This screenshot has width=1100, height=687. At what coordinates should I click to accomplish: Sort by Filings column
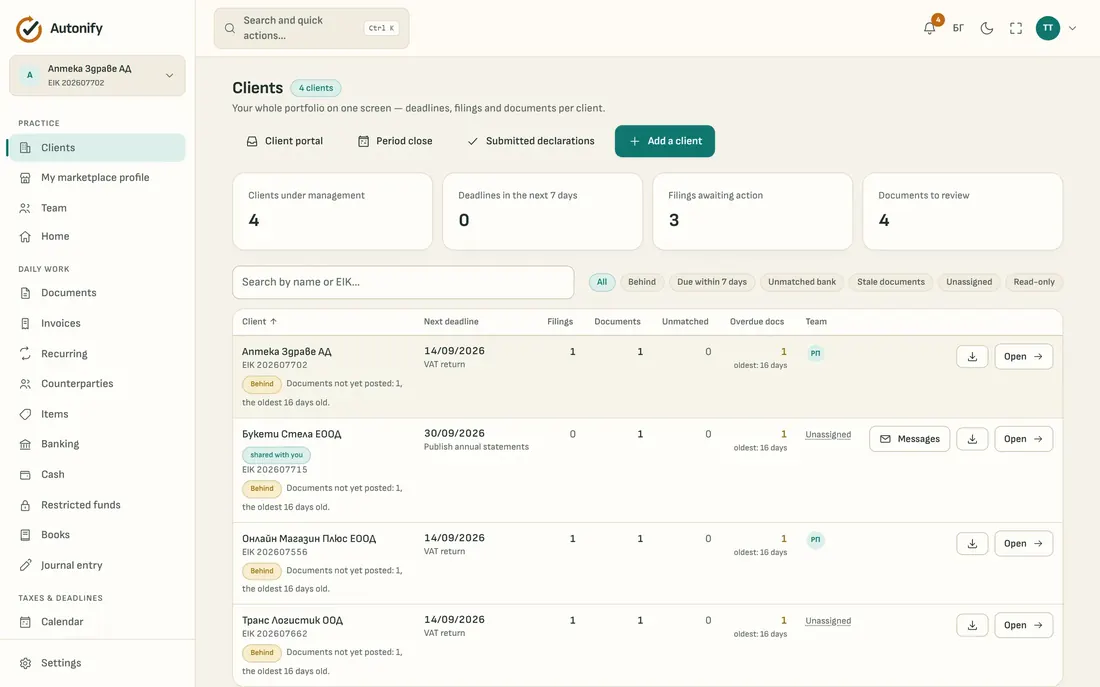tap(560, 321)
